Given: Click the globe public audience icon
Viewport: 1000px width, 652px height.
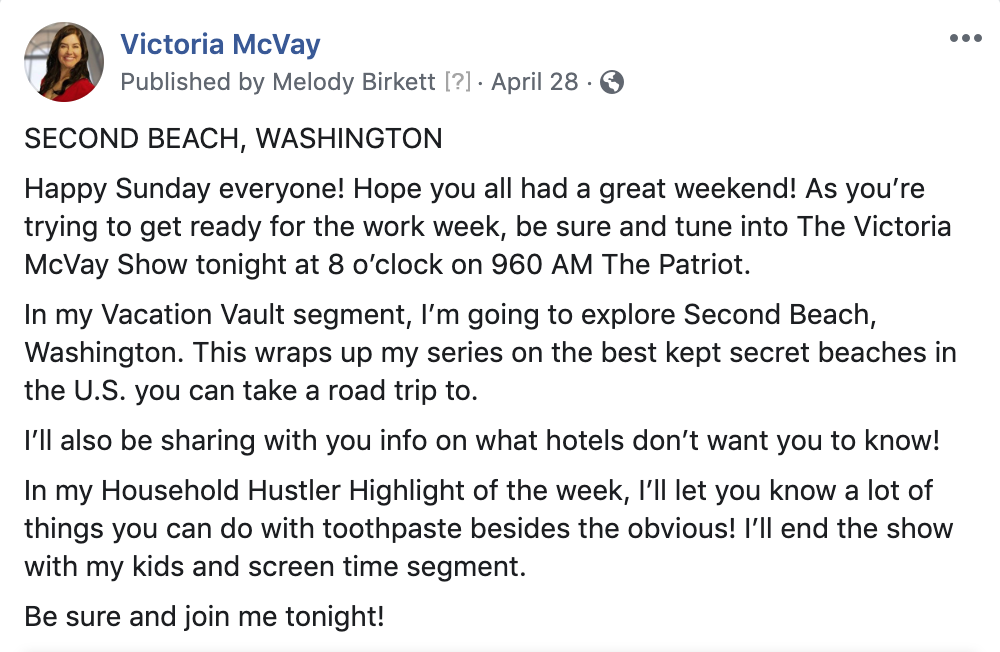Looking at the screenshot, I should pos(612,82).
